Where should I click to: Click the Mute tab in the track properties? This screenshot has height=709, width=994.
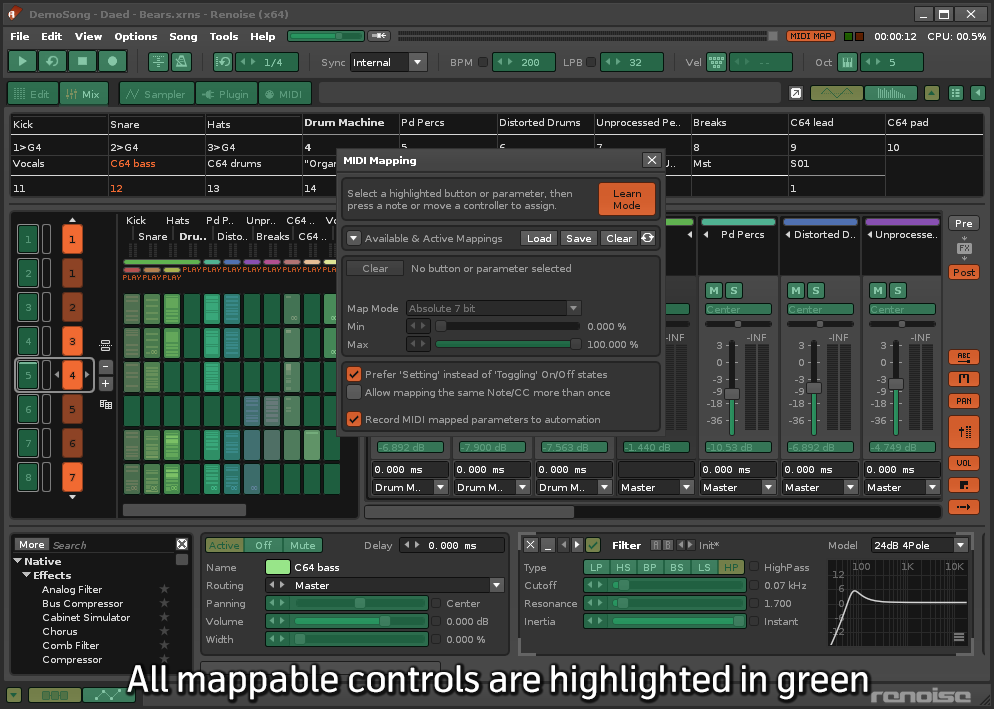click(x=302, y=545)
